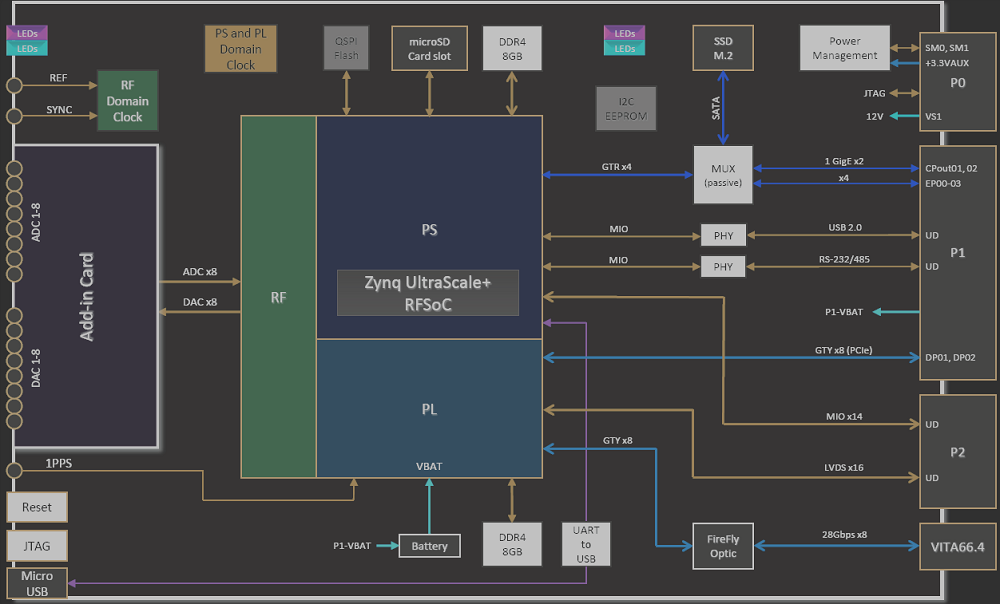This screenshot has width=1000, height=604.
Task: Click the 'GTY x8 (PCIe)' link label
Action: click(843, 350)
